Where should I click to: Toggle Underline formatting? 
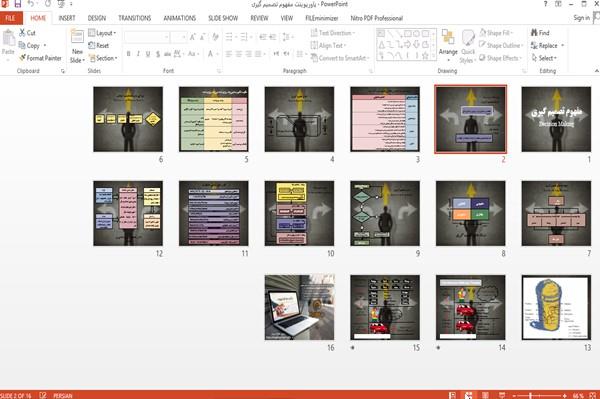click(x=148, y=54)
